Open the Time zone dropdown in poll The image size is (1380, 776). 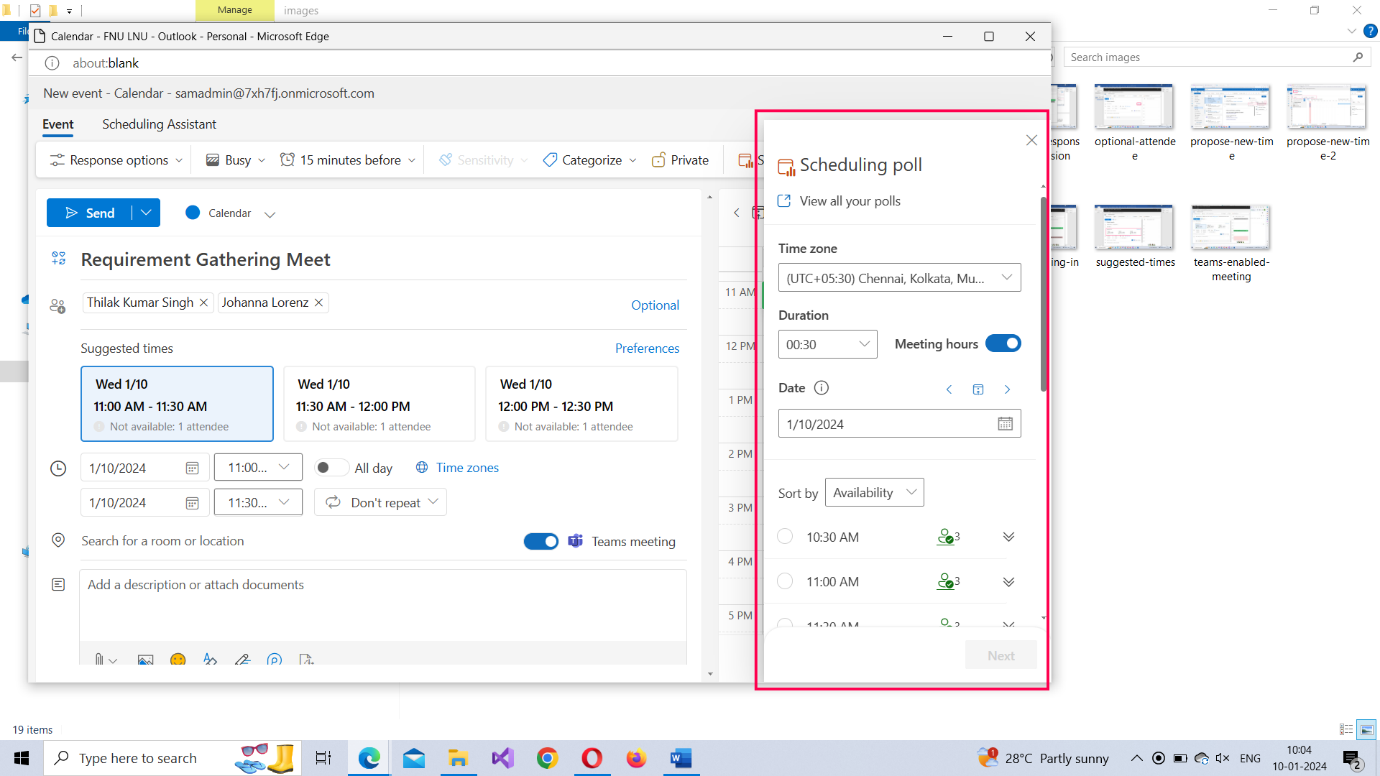(x=899, y=277)
